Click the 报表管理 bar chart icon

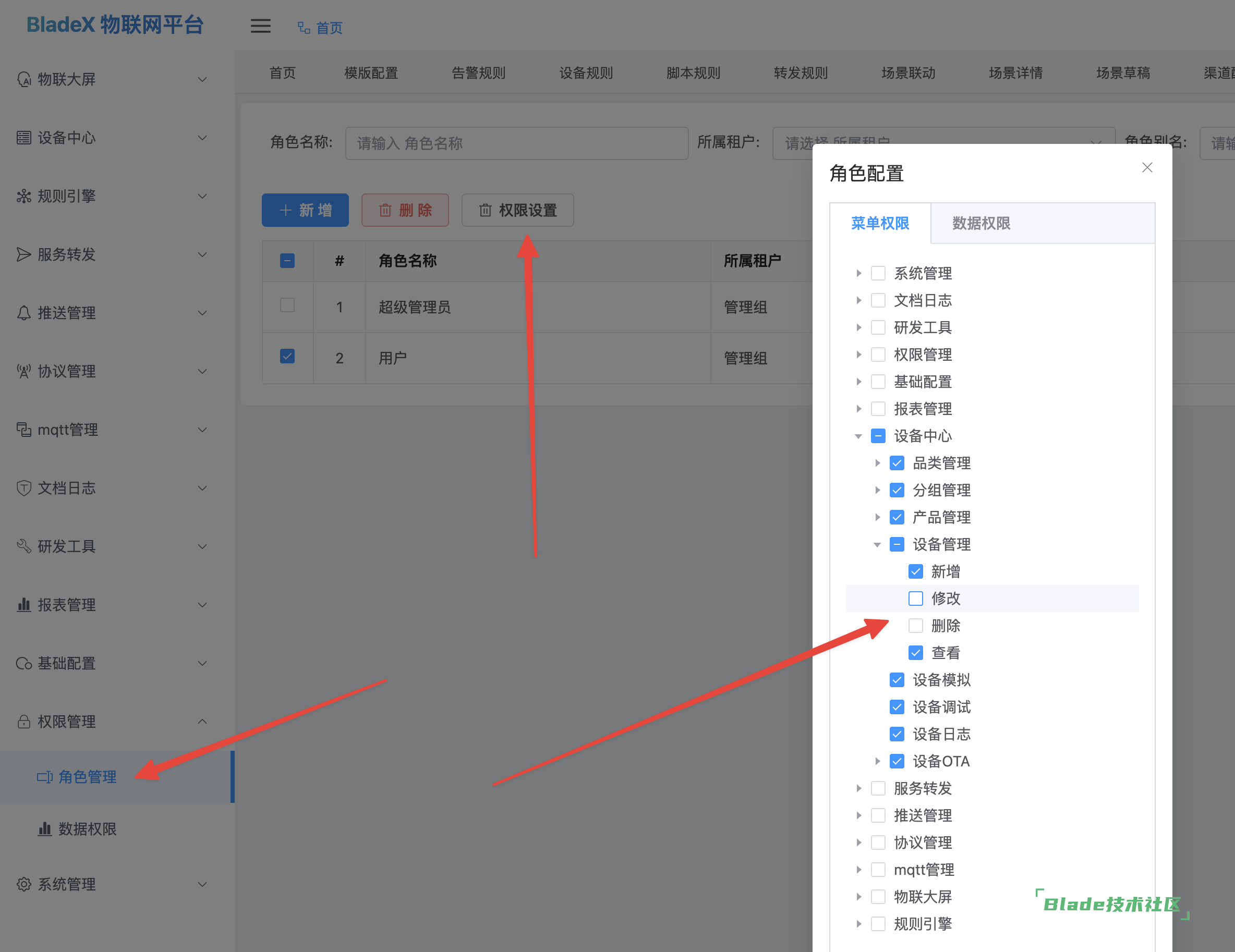click(x=23, y=605)
